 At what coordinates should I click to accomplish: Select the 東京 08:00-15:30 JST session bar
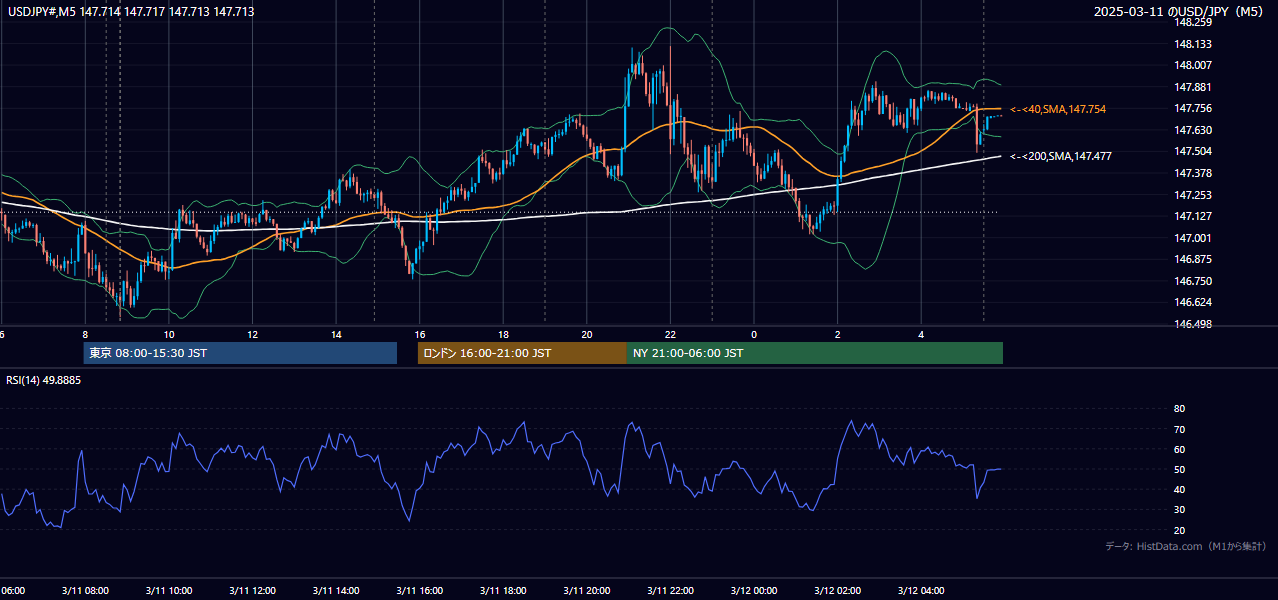coord(240,353)
